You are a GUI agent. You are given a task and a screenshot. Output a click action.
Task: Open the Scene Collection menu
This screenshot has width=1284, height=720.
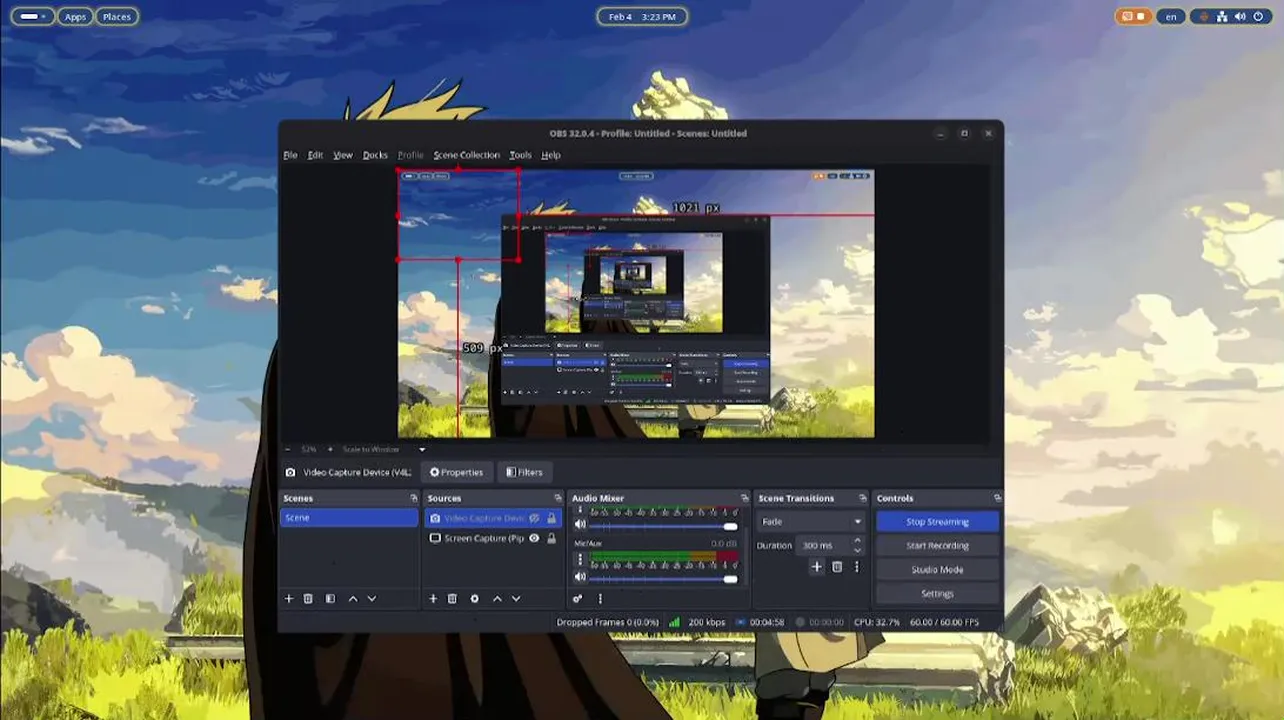click(466, 155)
